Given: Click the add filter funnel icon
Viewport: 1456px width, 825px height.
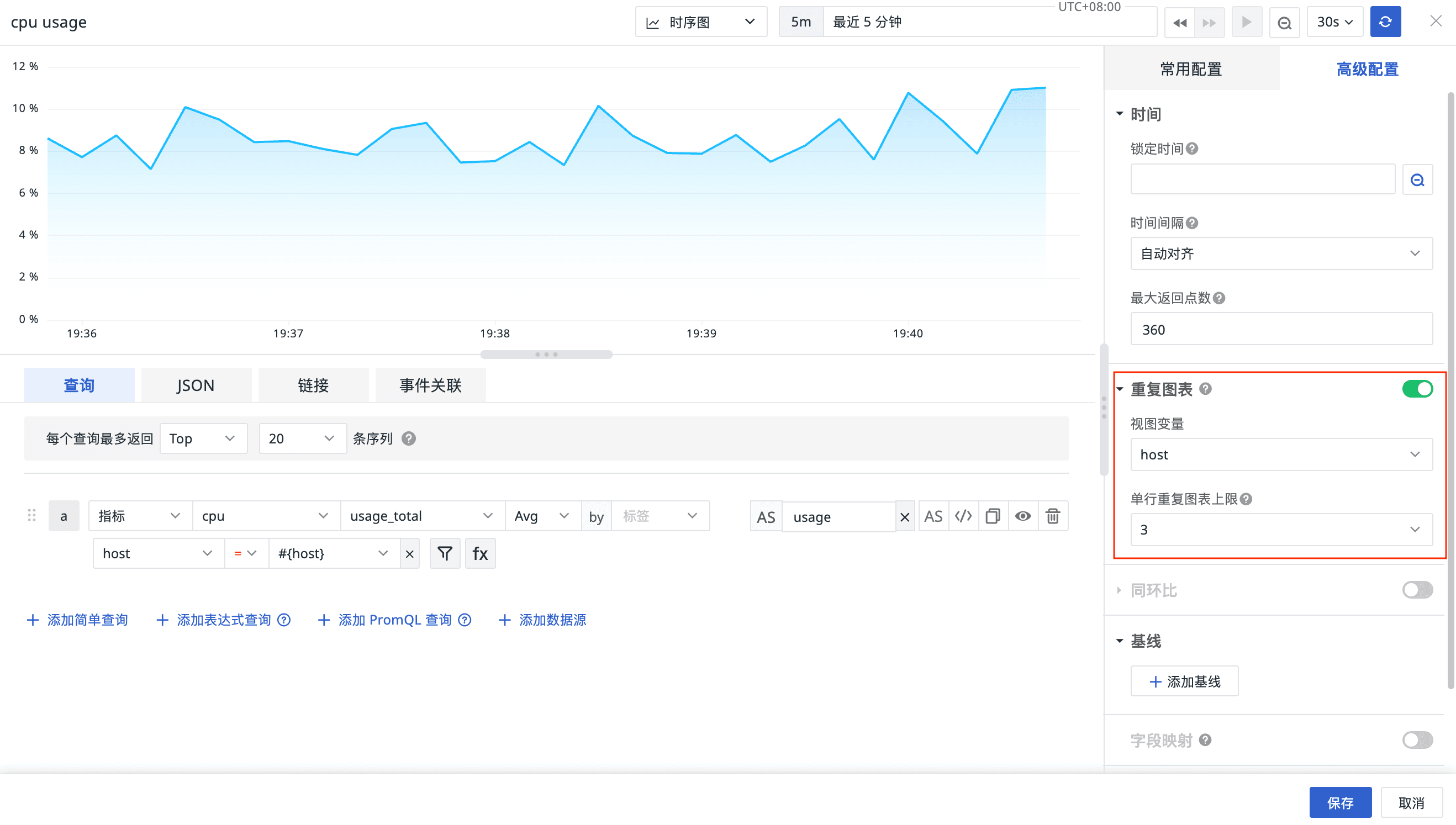Looking at the screenshot, I should (445, 553).
